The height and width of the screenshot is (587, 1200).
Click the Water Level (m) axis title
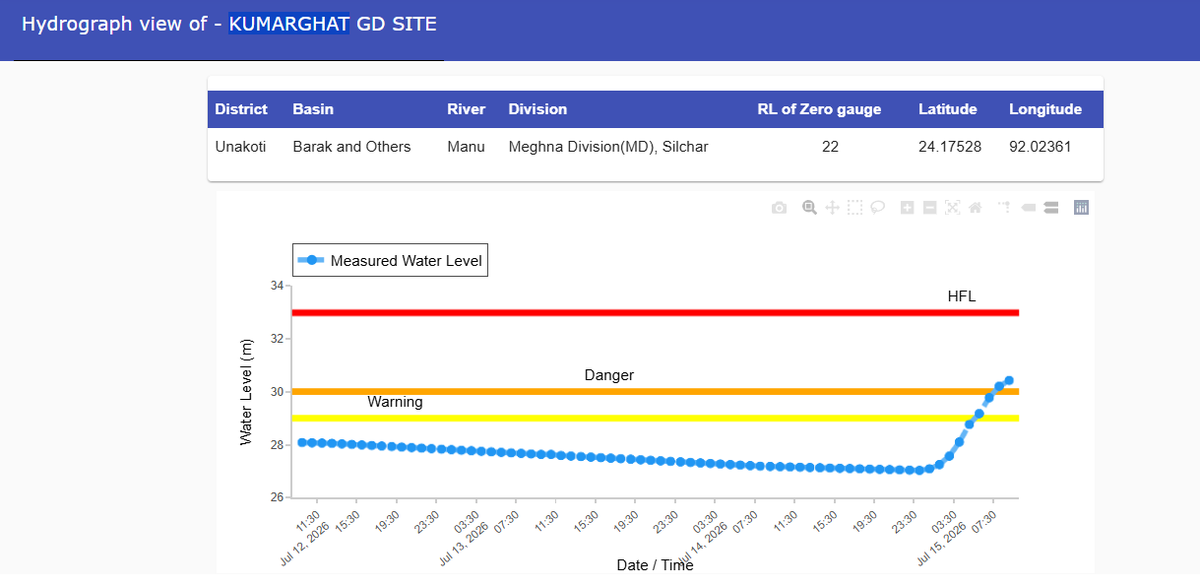[x=246, y=391]
